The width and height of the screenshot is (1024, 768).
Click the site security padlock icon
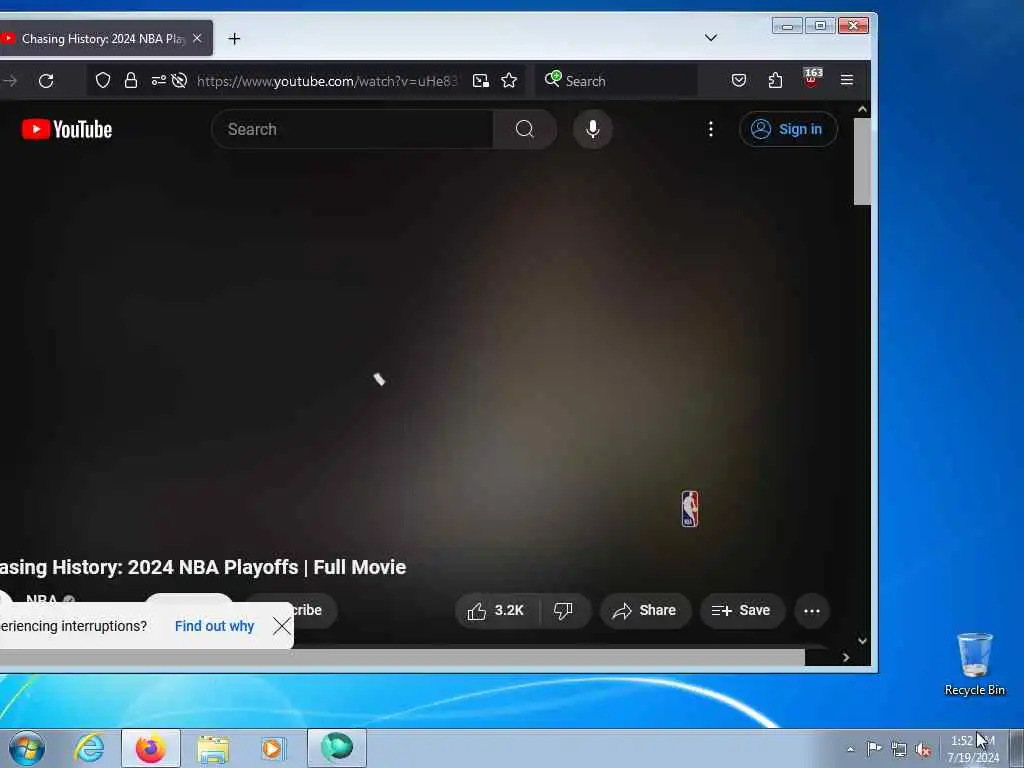click(131, 80)
